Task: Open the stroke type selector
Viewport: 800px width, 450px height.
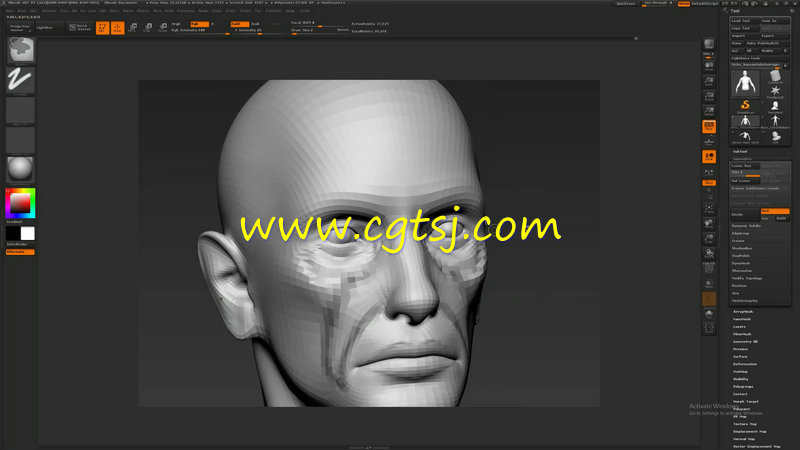Action: pyautogui.click(x=20, y=80)
